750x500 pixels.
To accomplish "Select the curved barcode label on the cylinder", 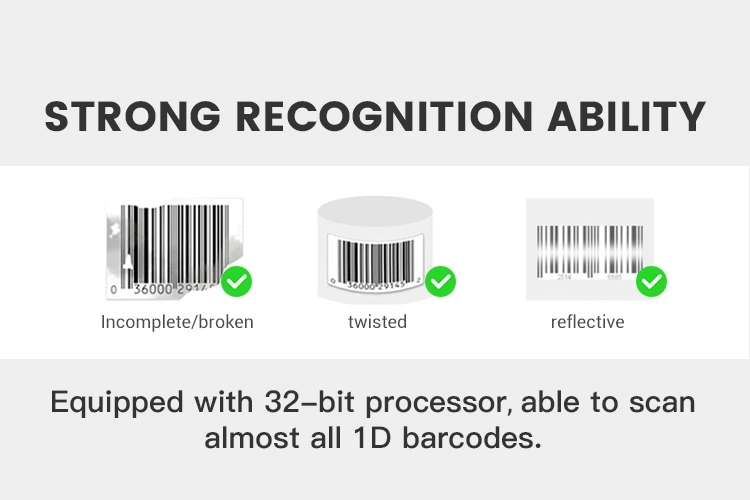I will 375,262.
